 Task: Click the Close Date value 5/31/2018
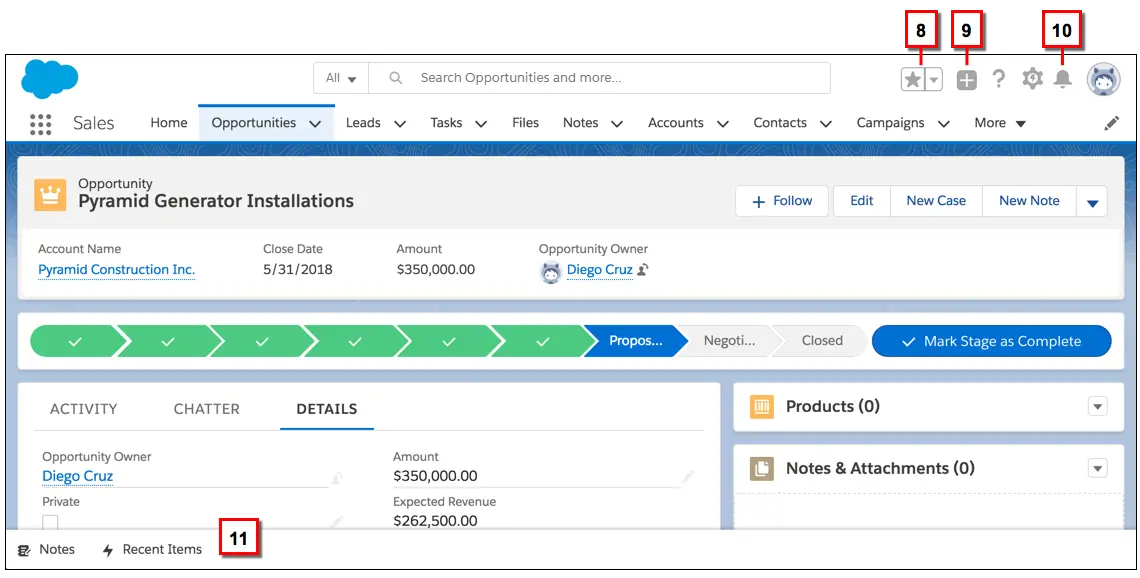[x=297, y=270]
